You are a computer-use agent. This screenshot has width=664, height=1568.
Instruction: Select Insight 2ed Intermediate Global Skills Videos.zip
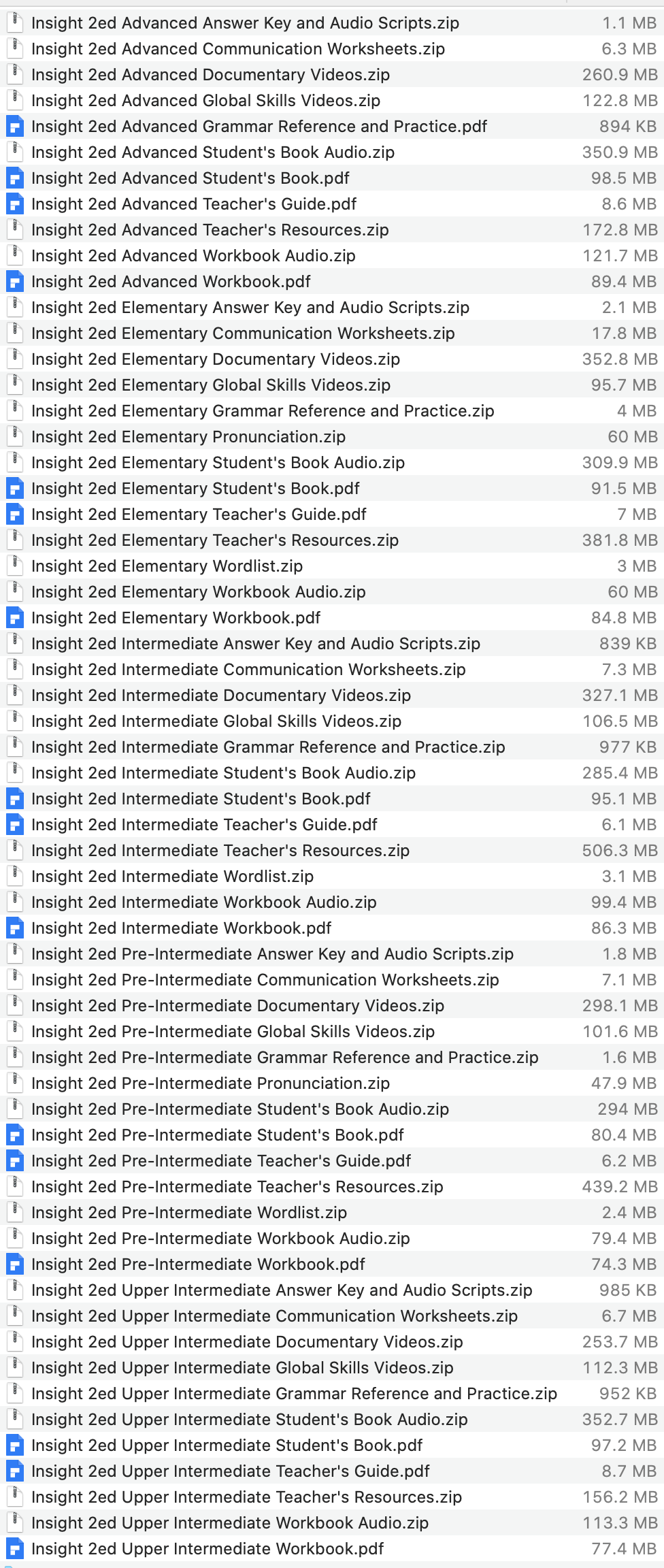(x=332, y=721)
